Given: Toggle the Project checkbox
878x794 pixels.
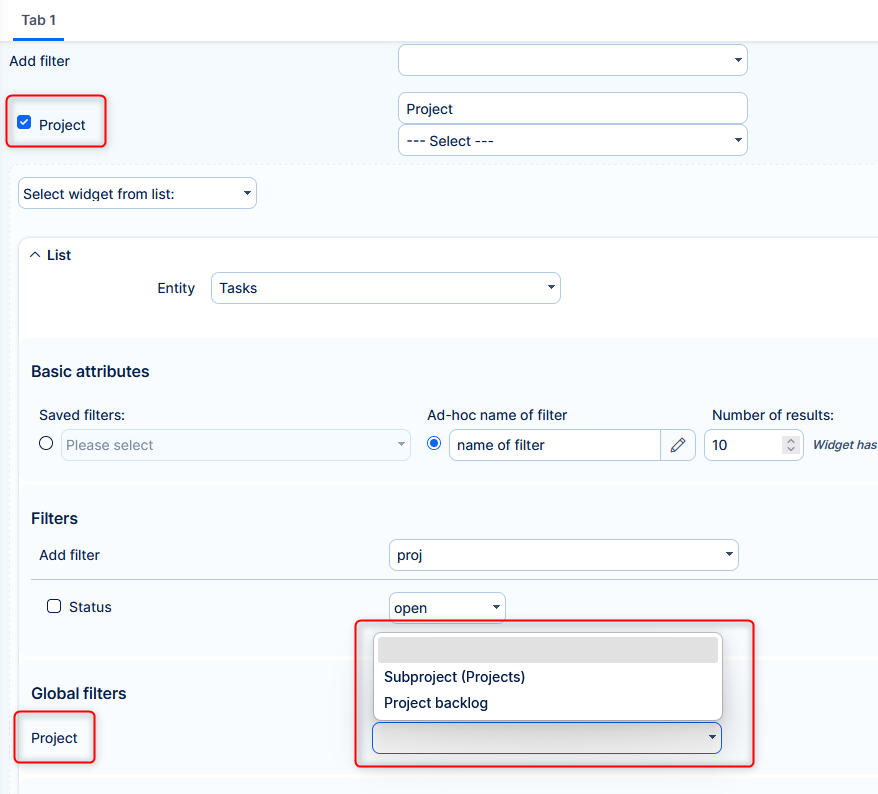Looking at the screenshot, I should coord(25,123).
